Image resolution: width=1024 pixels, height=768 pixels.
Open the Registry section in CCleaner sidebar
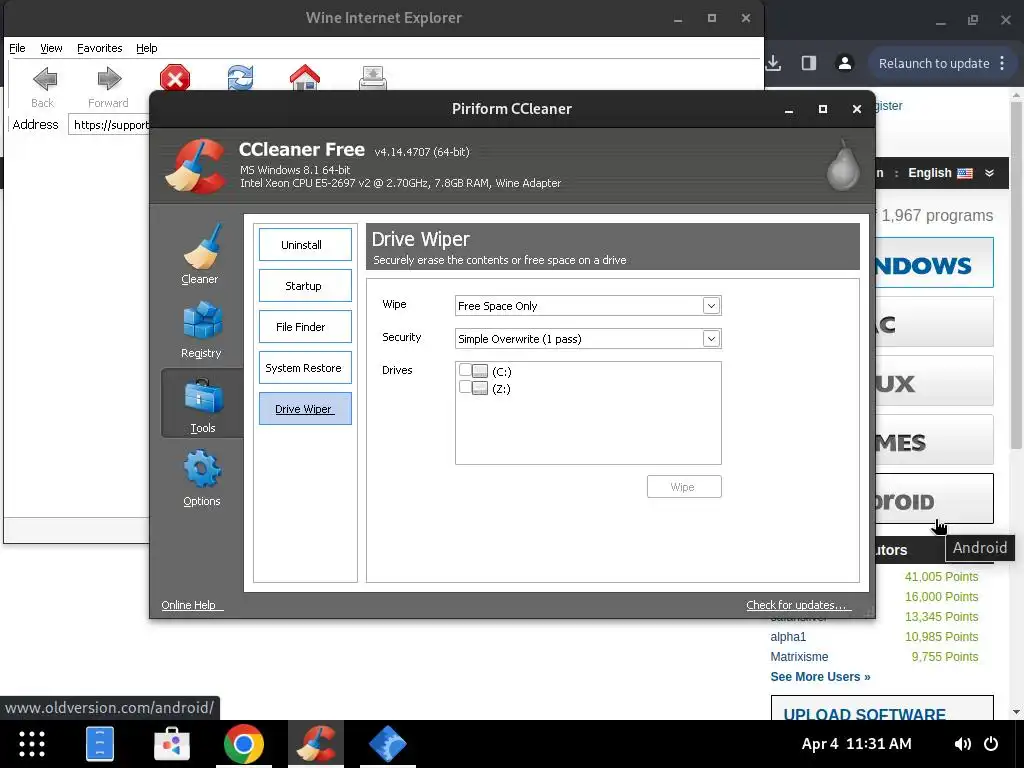pyautogui.click(x=201, y=330)
